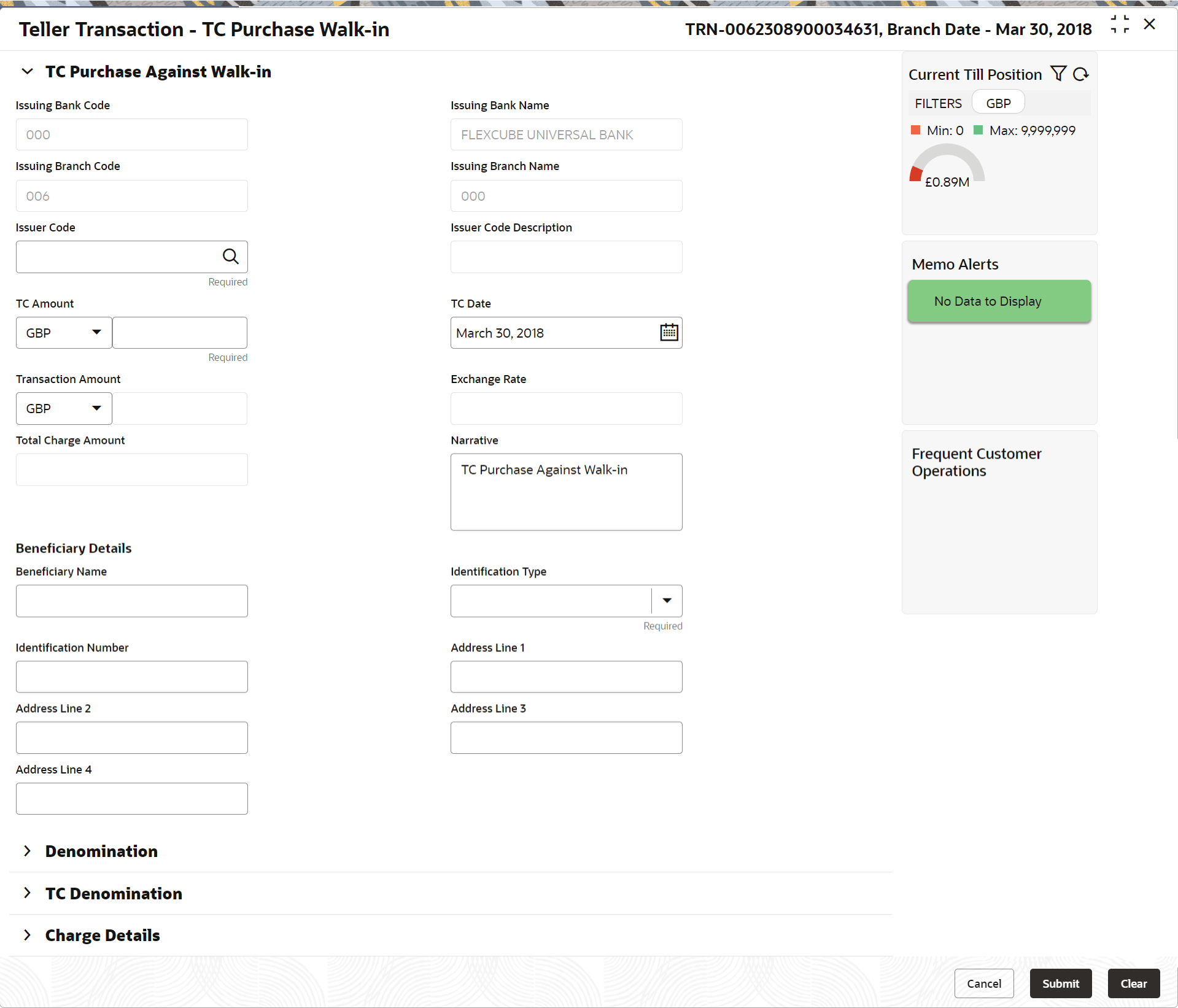Click the Cancel button
1178x1008 pixels.
click(x=984, y=983)
